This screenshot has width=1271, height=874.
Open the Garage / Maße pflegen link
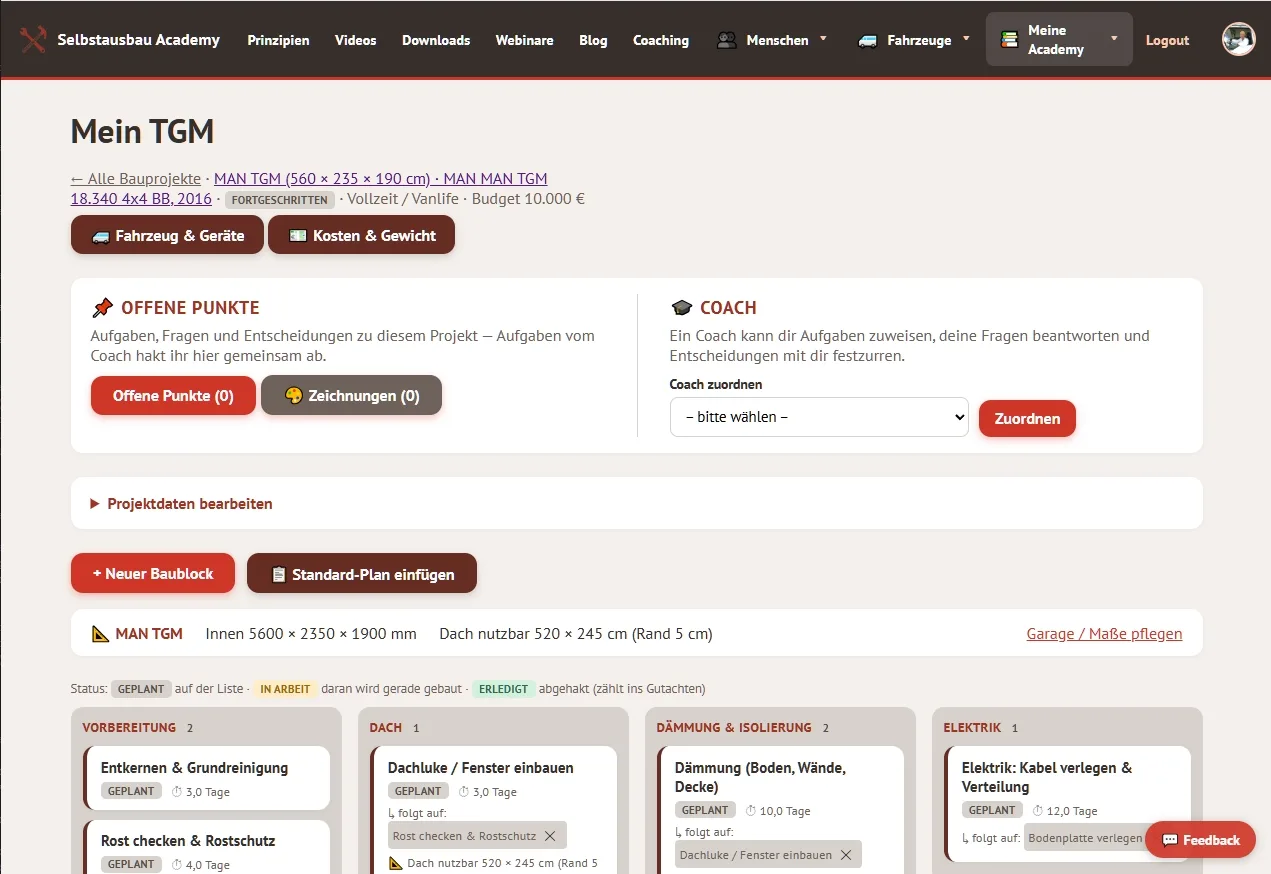1104,634
